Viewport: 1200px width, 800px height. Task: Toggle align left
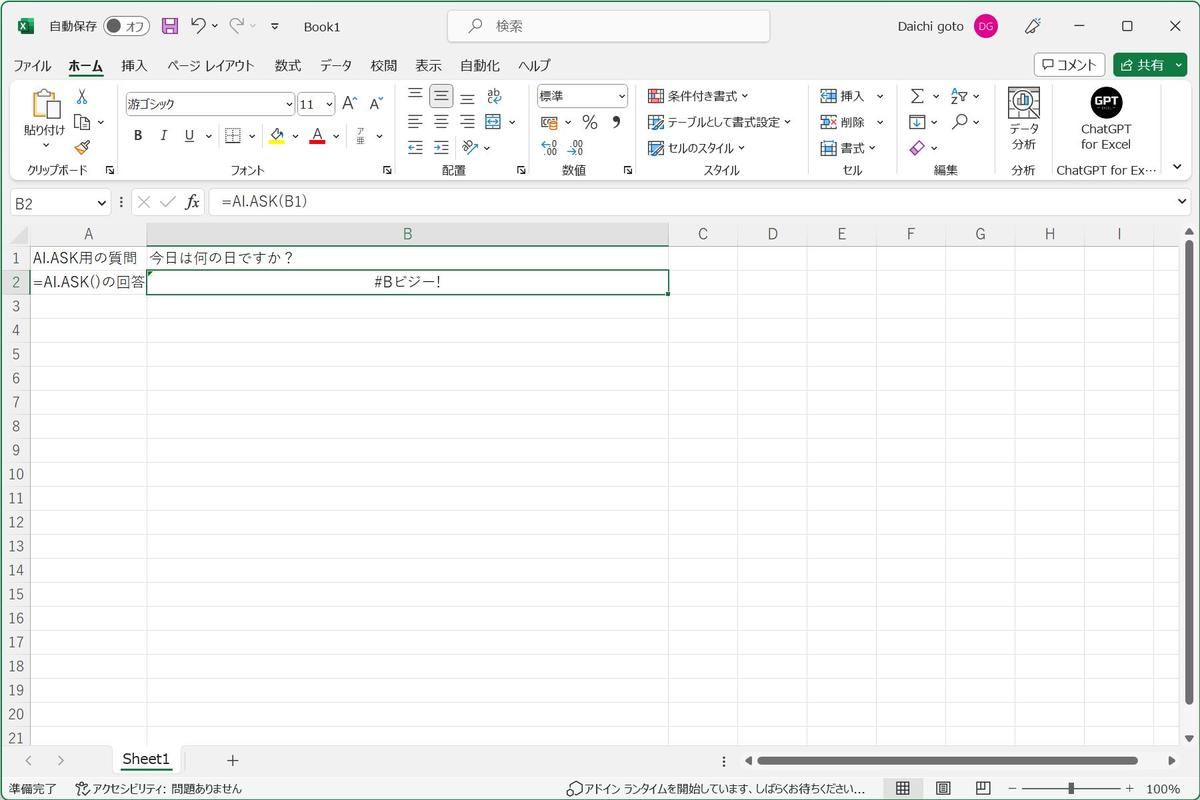(x=415, y=122)
